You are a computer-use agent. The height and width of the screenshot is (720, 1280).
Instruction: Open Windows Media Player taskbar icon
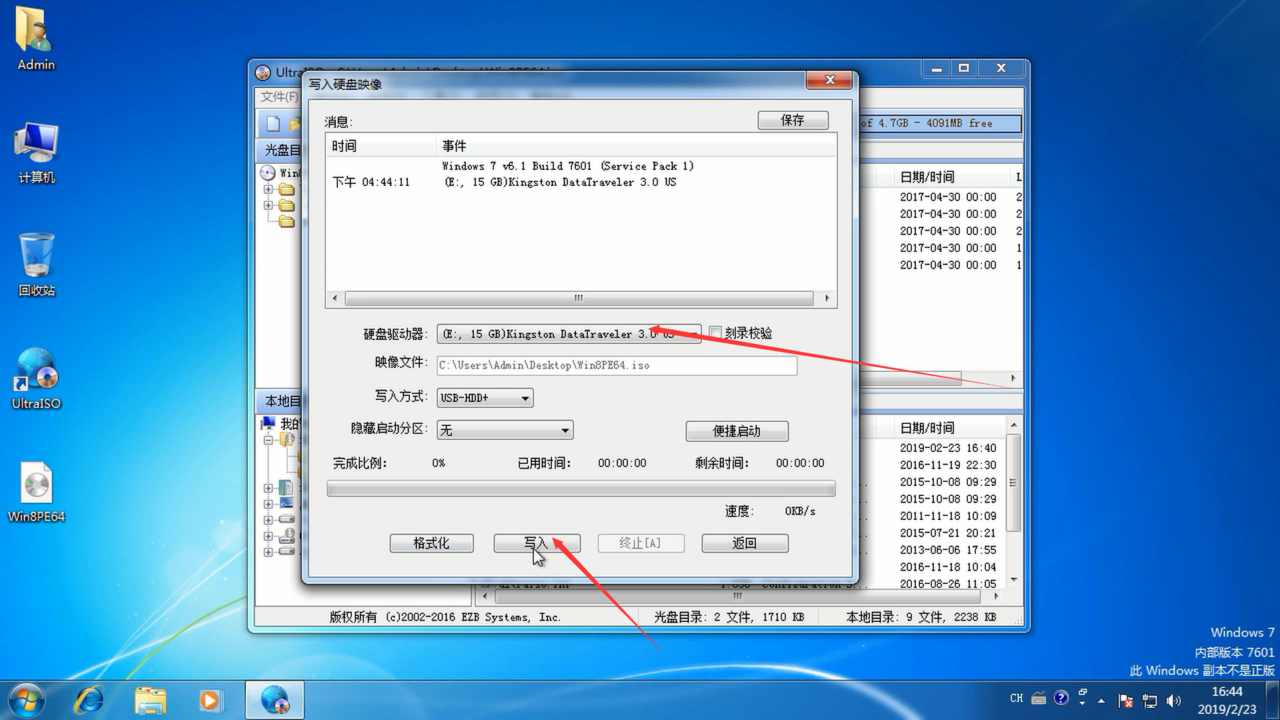tap(210, 699)
